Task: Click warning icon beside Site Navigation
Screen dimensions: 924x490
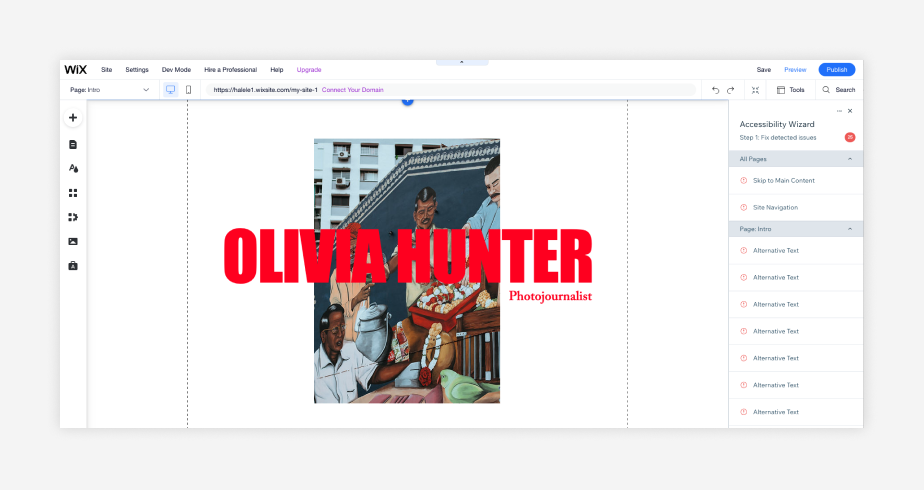Action: pyautogui.click(x=744, y=207)
